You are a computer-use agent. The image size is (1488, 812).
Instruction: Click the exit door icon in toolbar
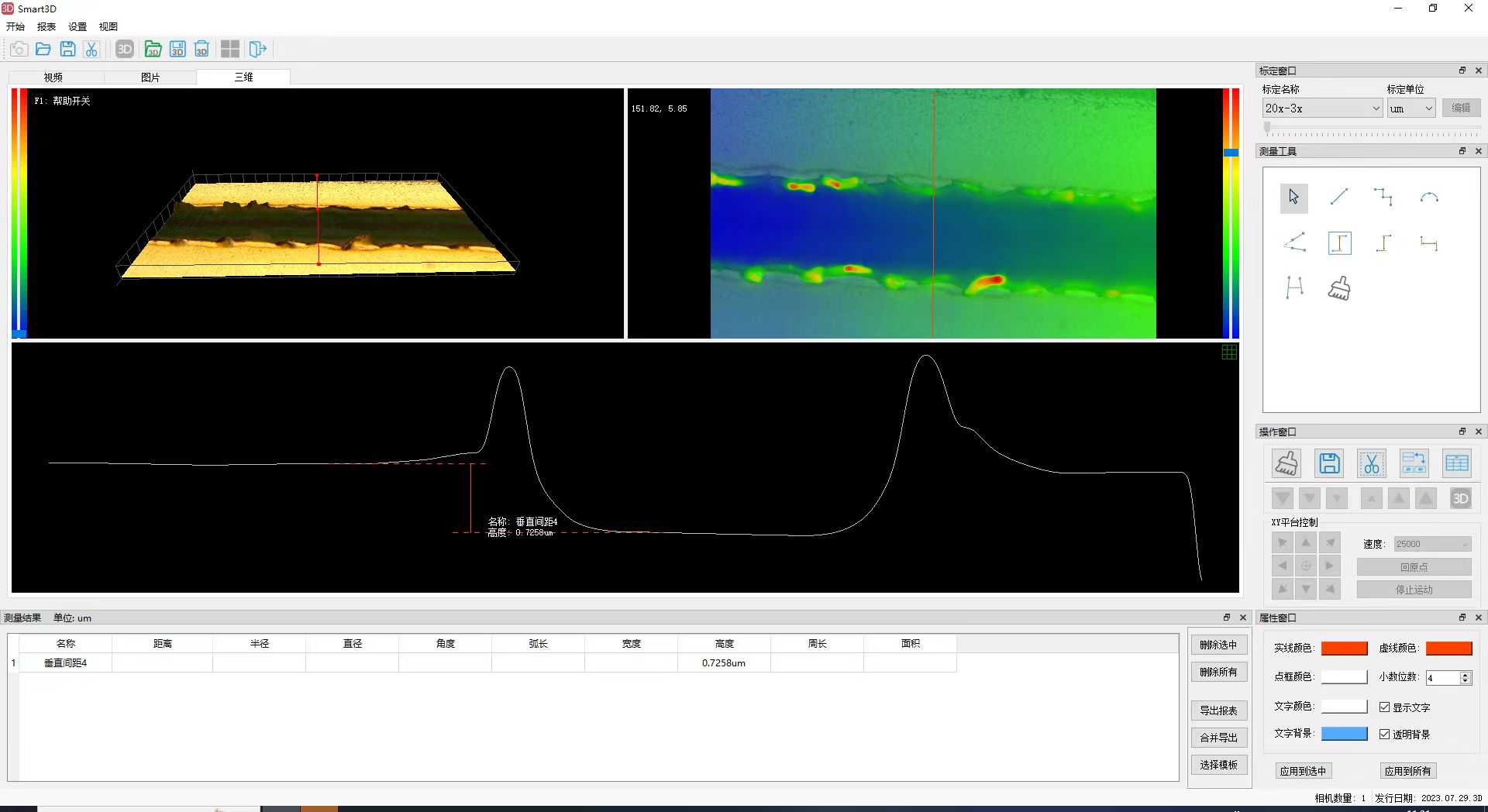[x=257, y=50]
